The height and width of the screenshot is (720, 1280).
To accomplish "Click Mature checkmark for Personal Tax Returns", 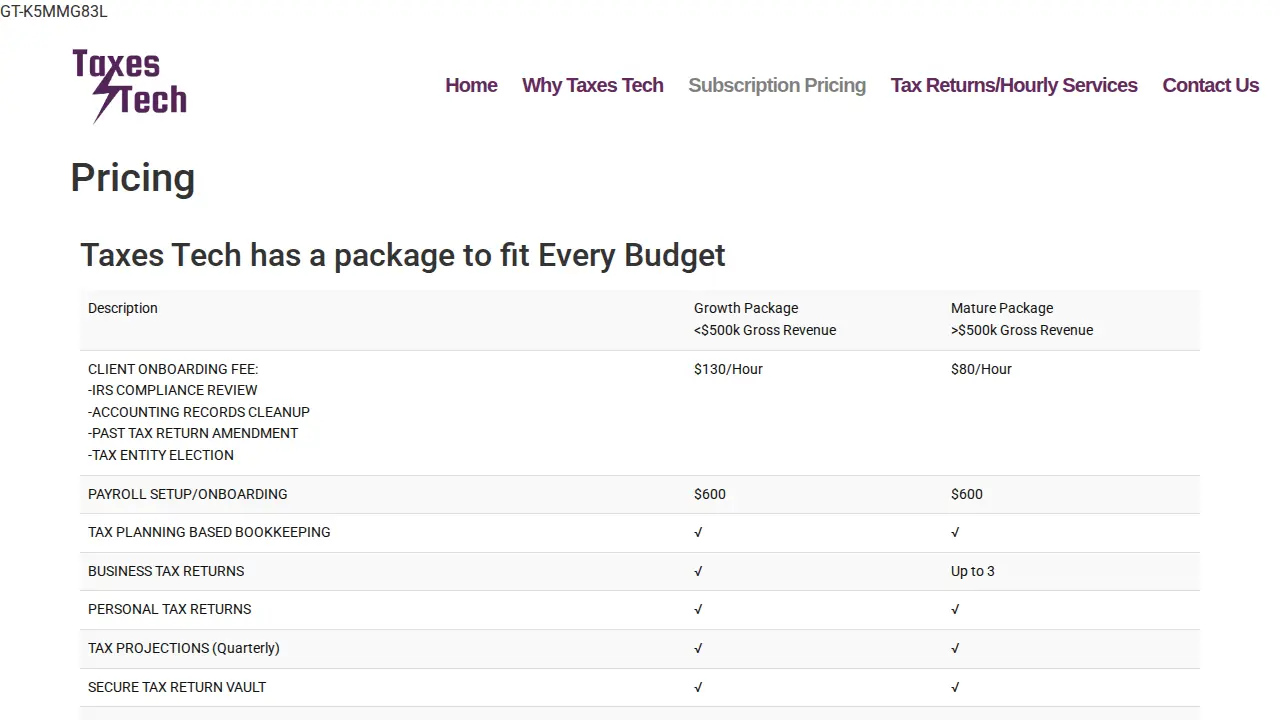I will [955, 609].
